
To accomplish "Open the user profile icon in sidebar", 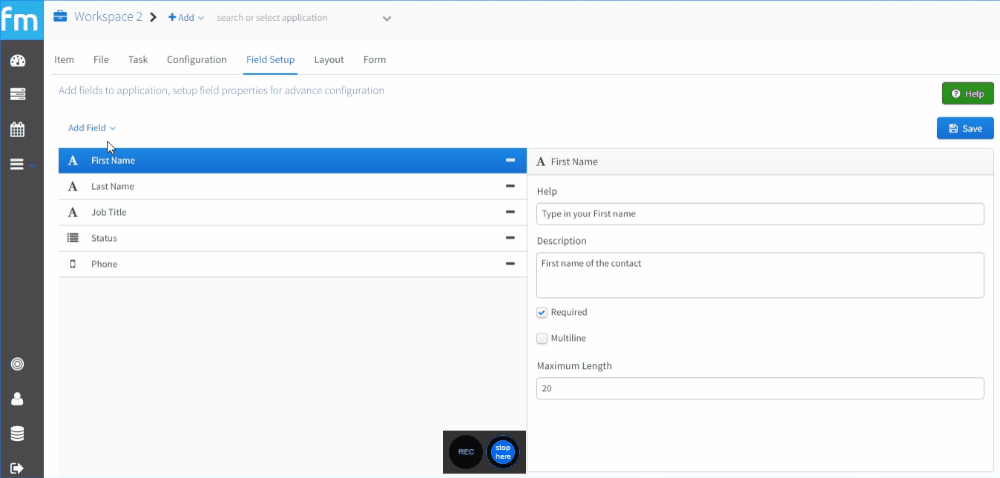I will coord(18,399).
